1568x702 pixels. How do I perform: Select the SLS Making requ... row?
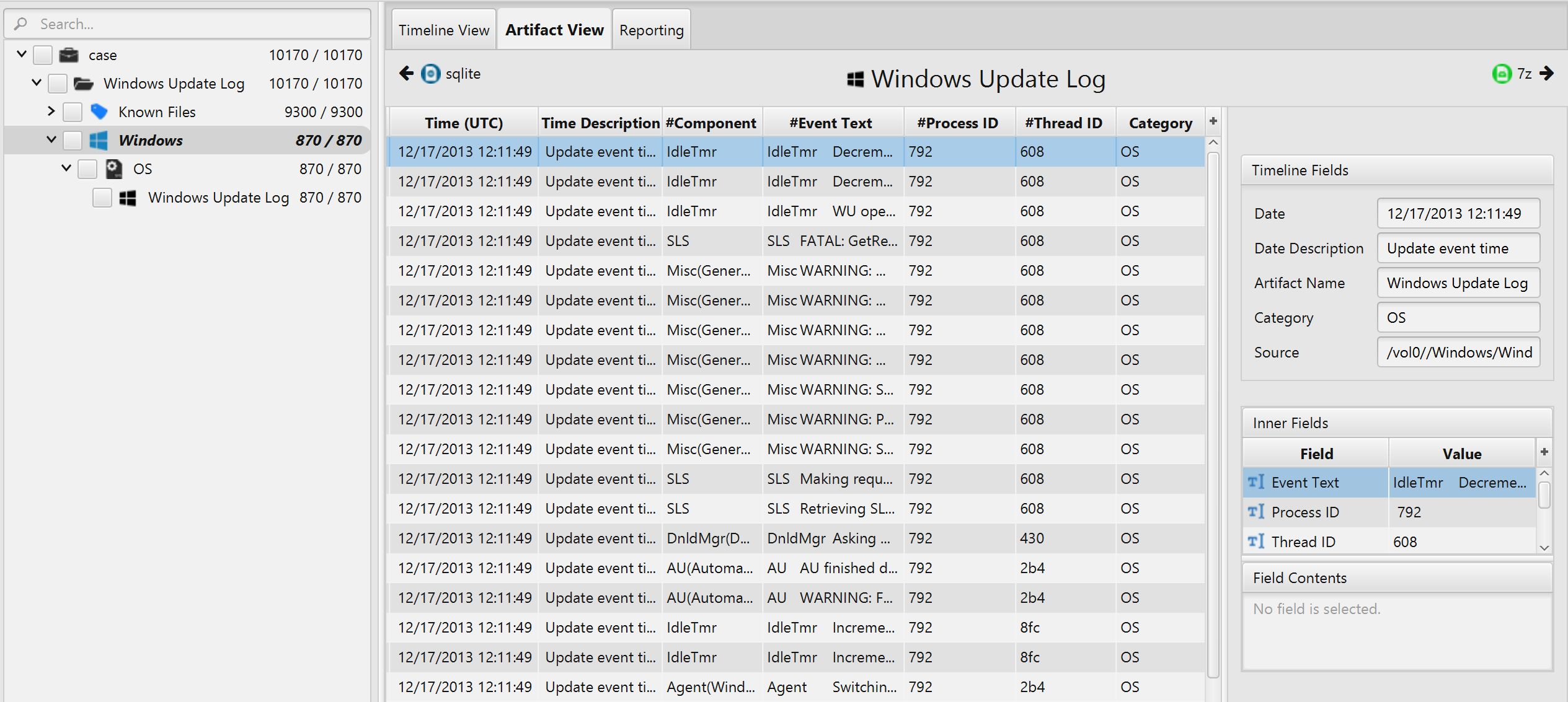(797, 479)
